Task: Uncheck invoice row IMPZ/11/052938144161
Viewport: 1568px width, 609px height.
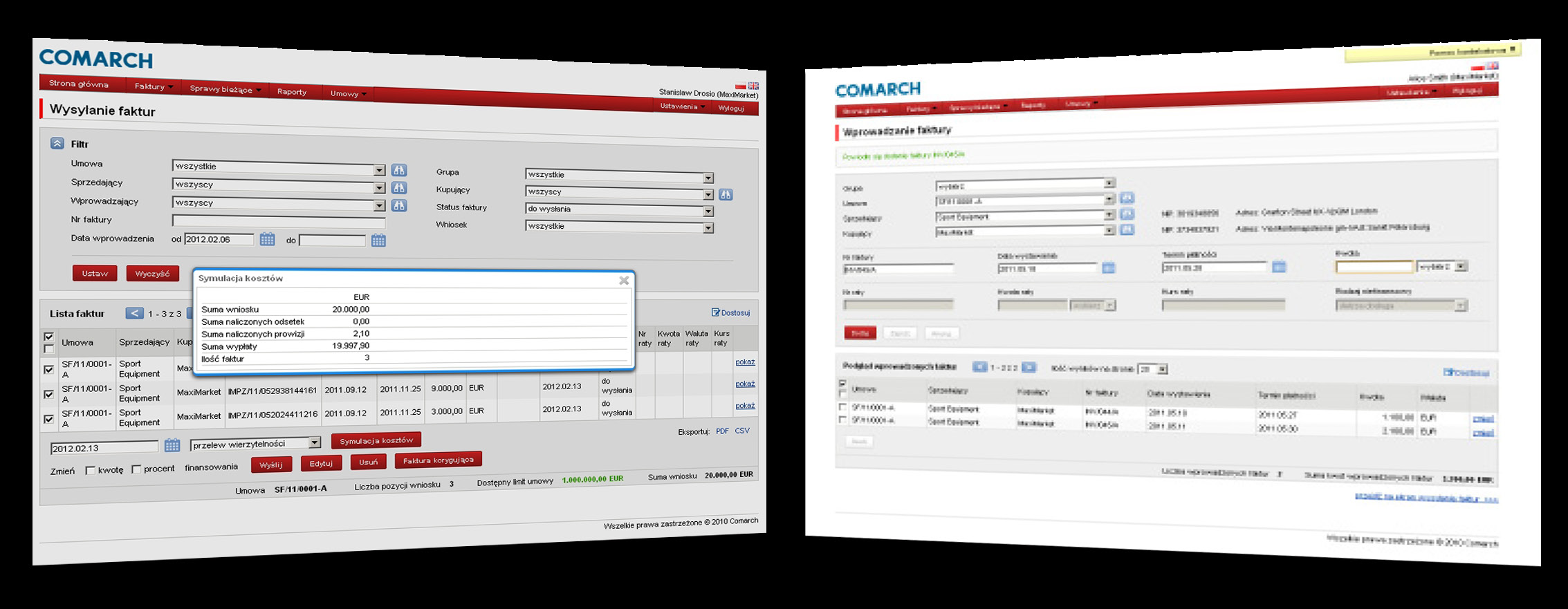Action: 49,394
